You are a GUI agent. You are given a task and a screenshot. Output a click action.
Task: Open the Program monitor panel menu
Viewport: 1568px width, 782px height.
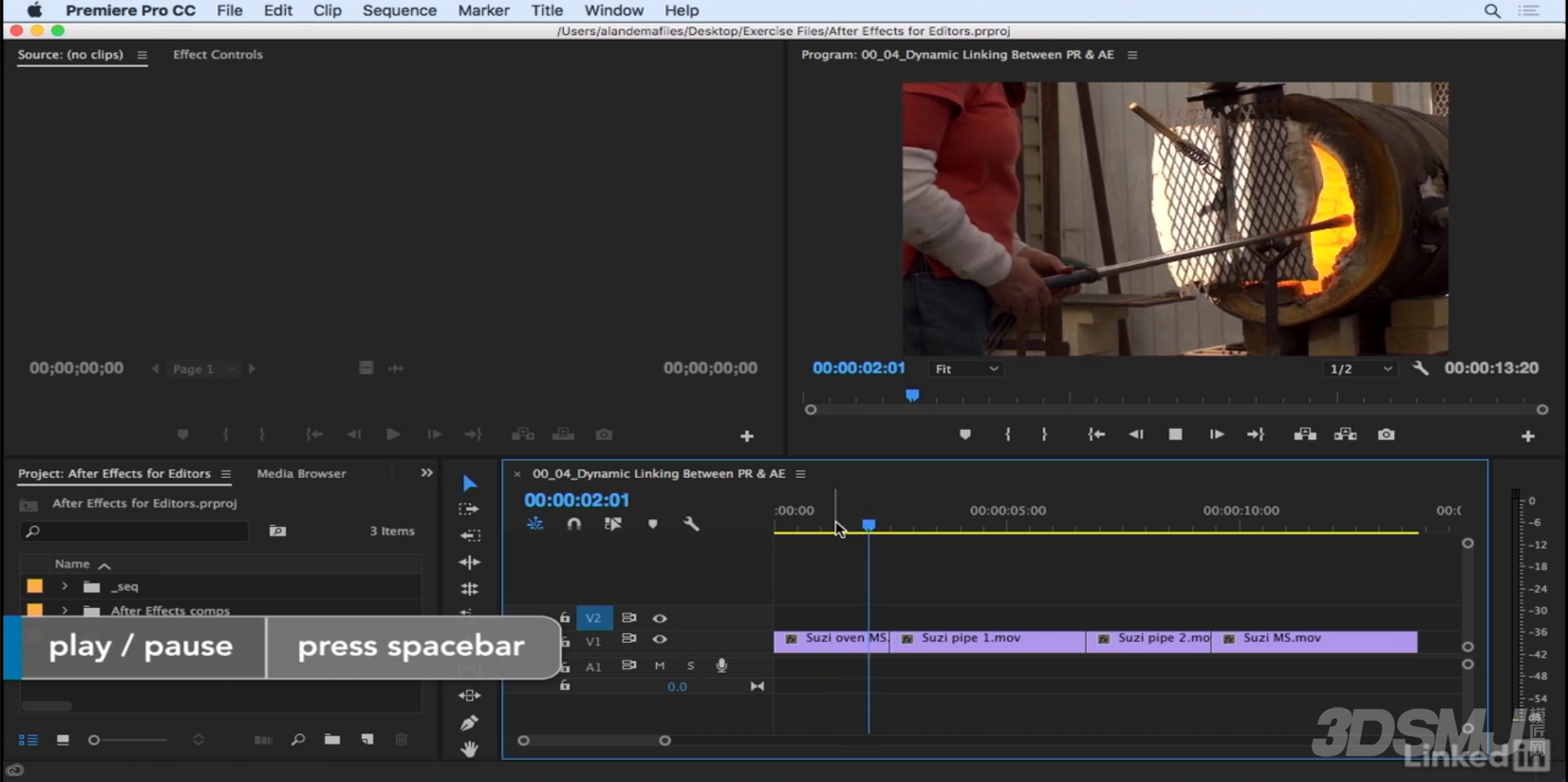point(1132,55)
